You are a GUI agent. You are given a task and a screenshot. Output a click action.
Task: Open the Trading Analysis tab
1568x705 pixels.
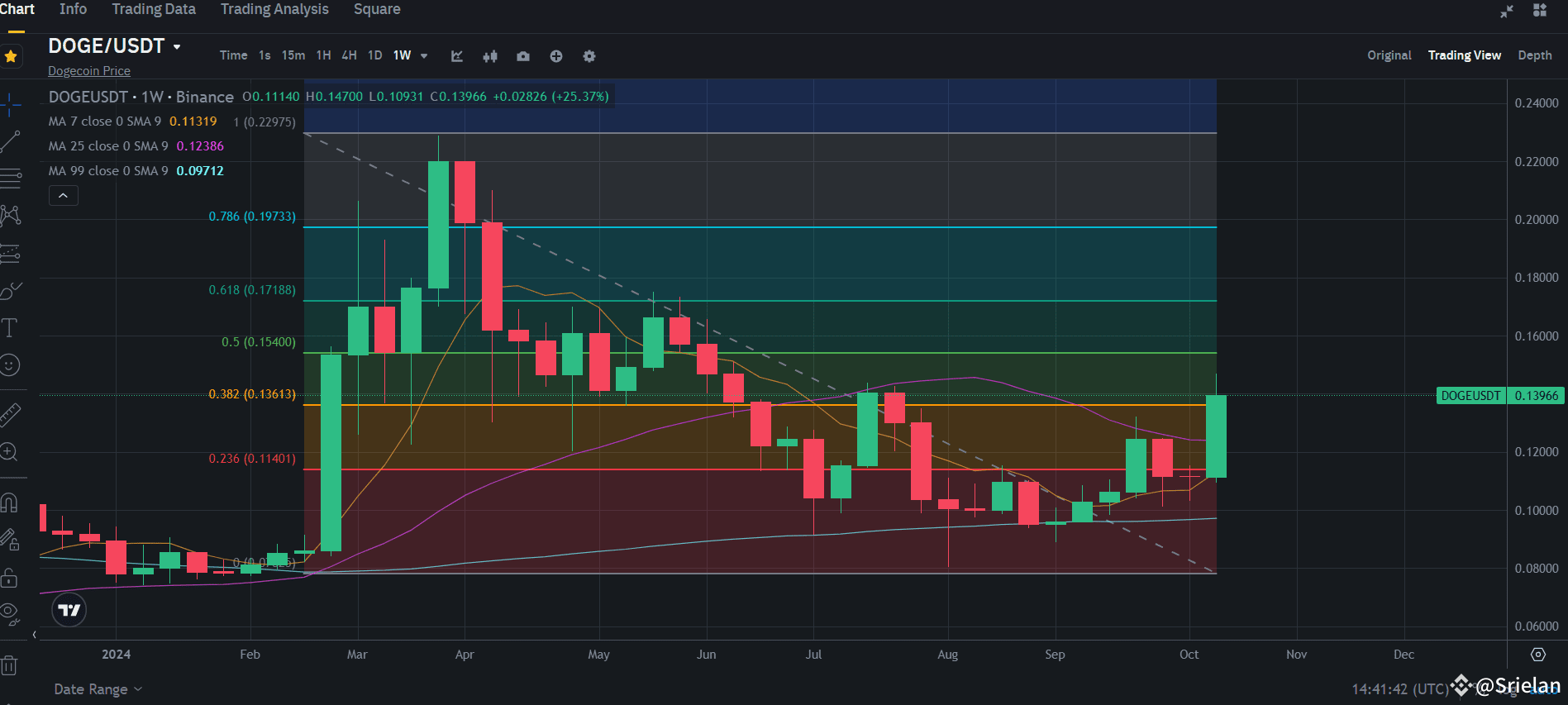click(274, 9)
